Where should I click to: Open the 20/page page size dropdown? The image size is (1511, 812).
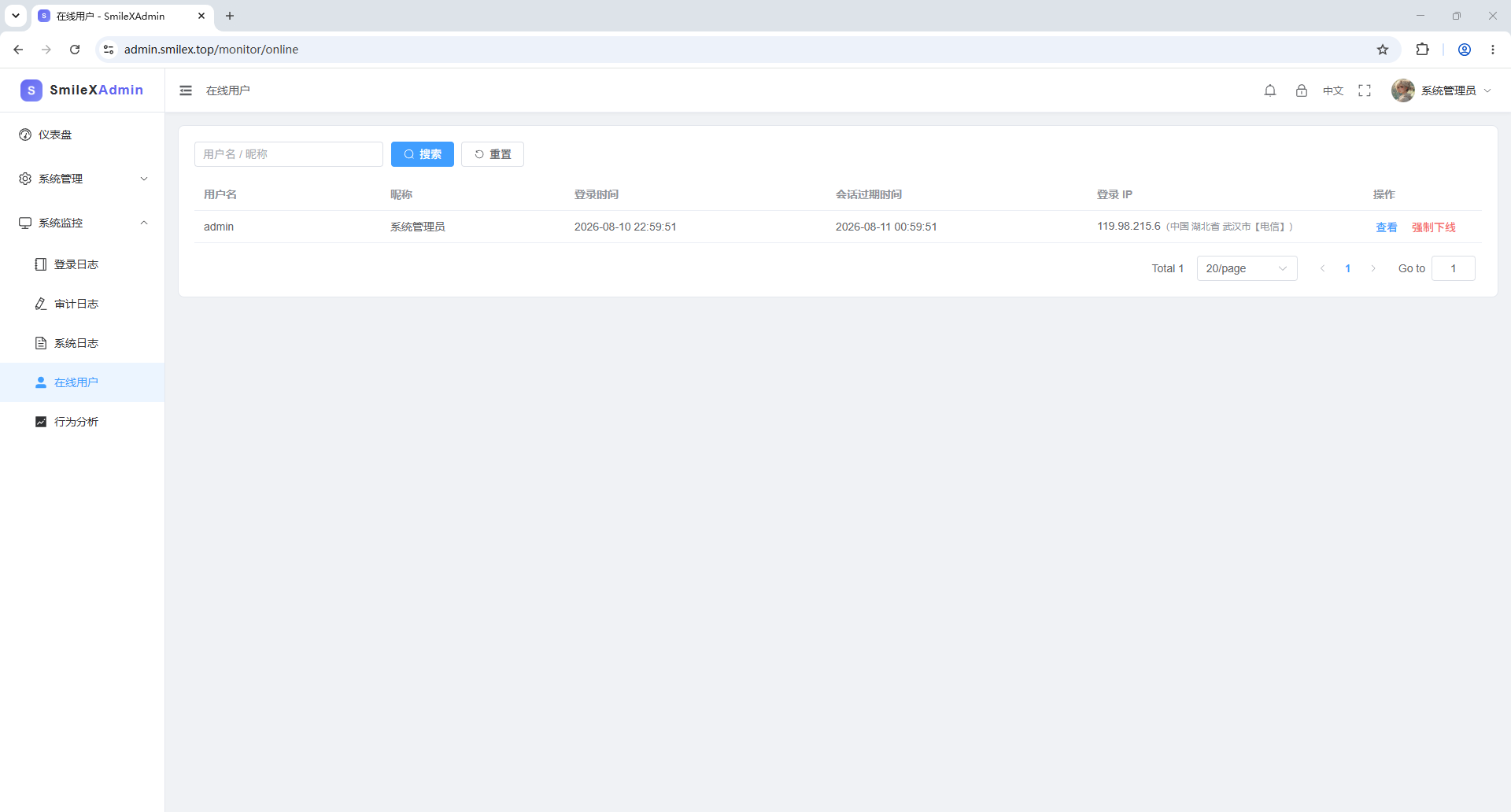(x=1247, y=268)
